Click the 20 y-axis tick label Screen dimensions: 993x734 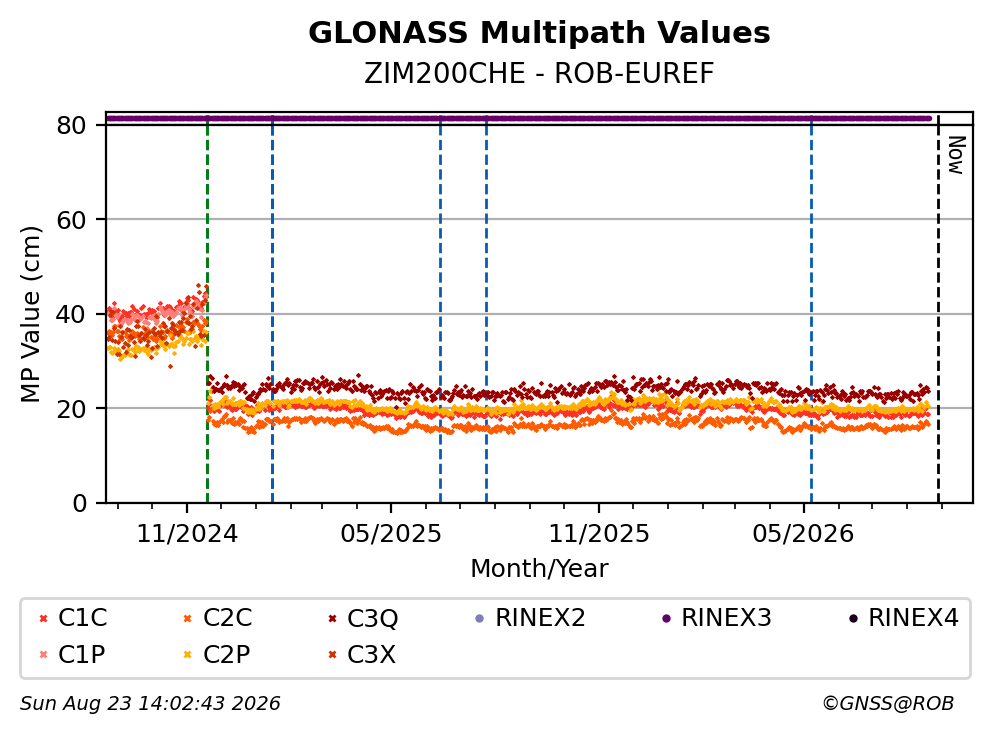coord(72,408)
